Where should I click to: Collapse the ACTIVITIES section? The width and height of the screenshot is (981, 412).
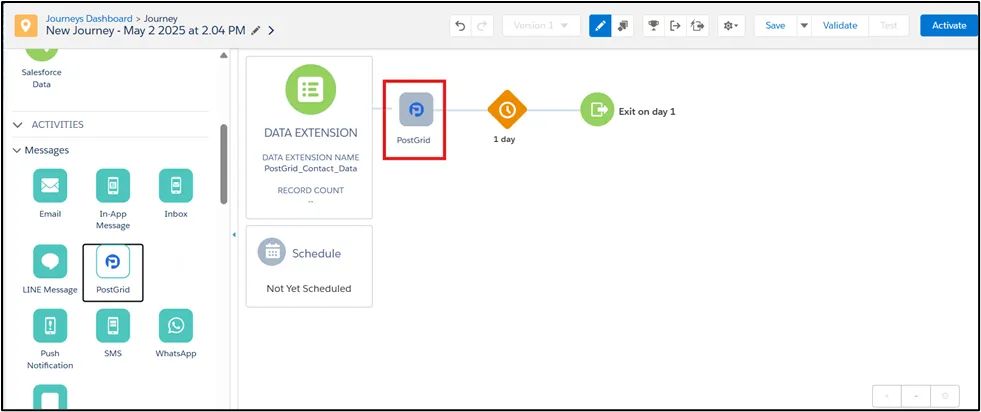17,124
